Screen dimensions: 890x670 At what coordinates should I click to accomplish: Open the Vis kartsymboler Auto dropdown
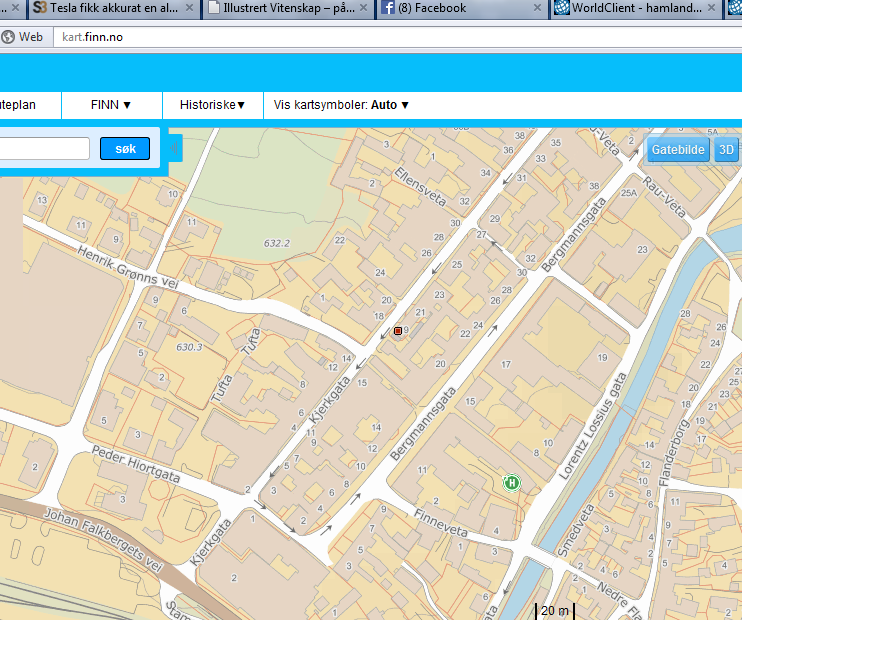pyautogui.click(x=341, y=105)
